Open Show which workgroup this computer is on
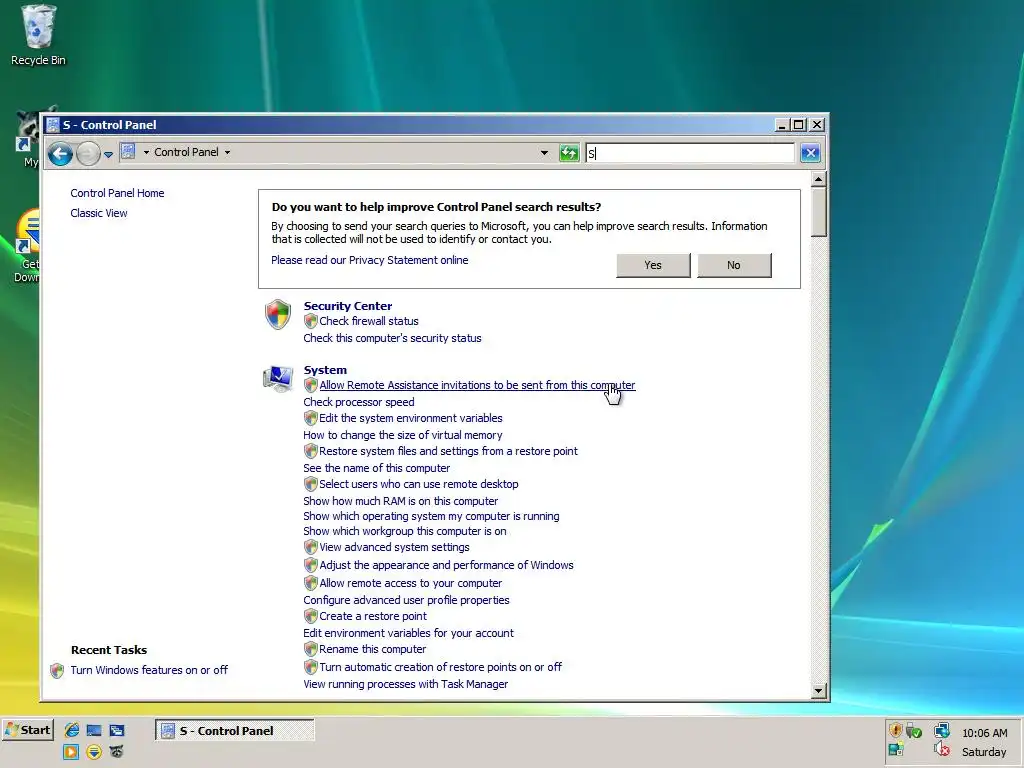The height and width of the screenshot is (768, 1024). (405, 531)
